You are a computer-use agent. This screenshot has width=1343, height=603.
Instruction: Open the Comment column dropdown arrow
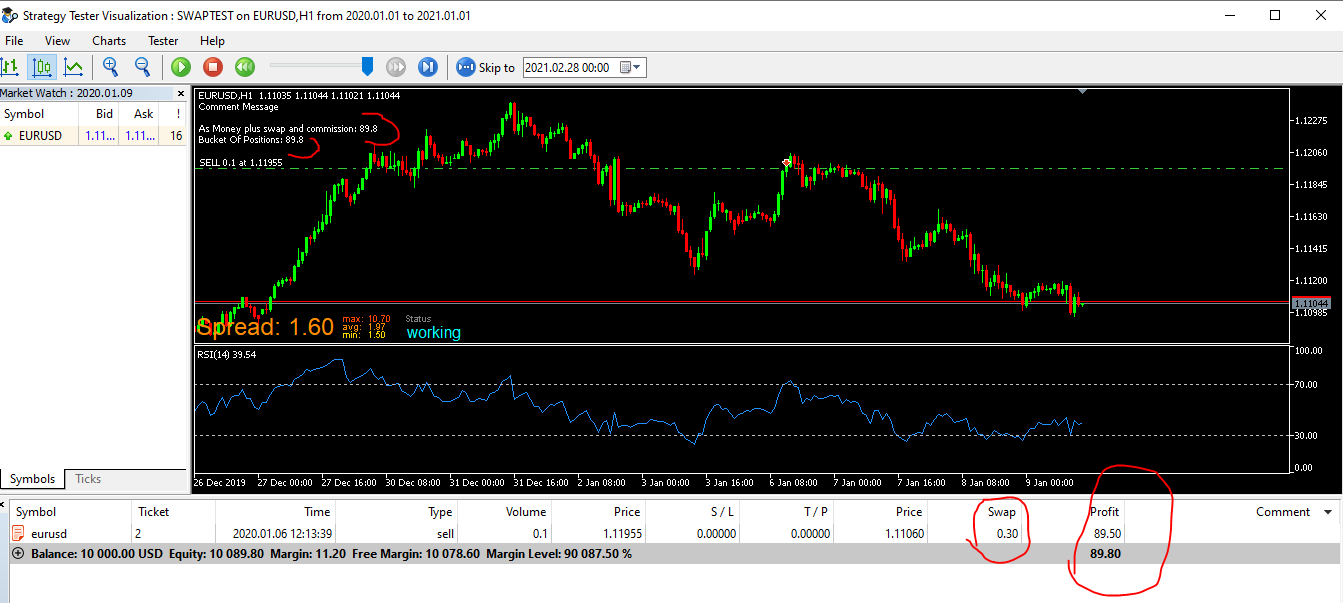(x=1327, y=512)
